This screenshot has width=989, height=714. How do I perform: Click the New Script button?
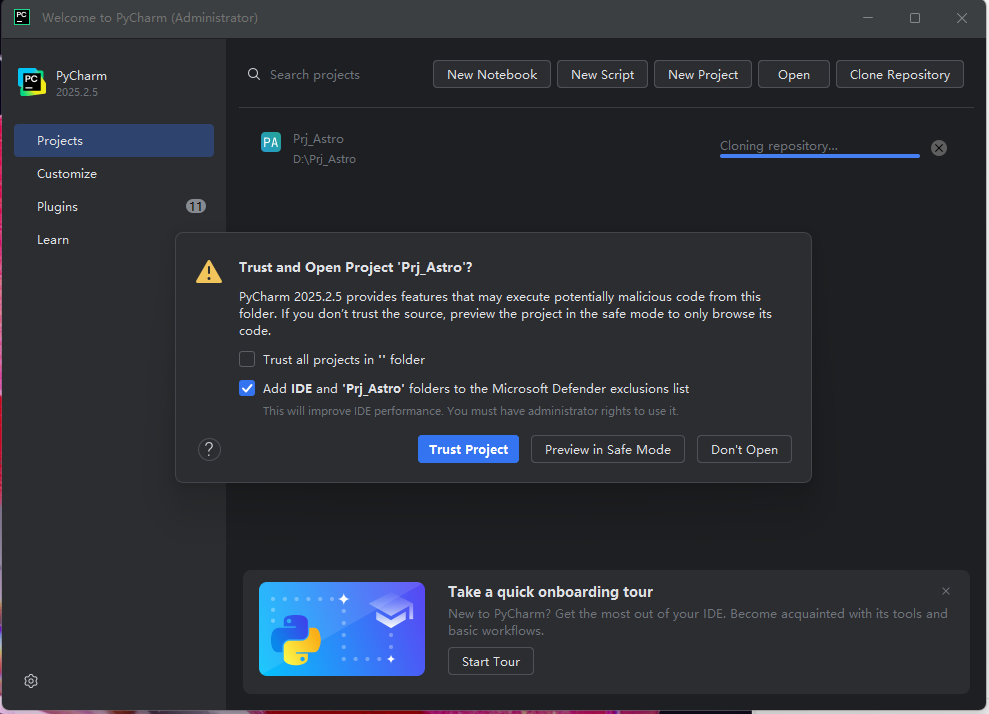(602, 74)
